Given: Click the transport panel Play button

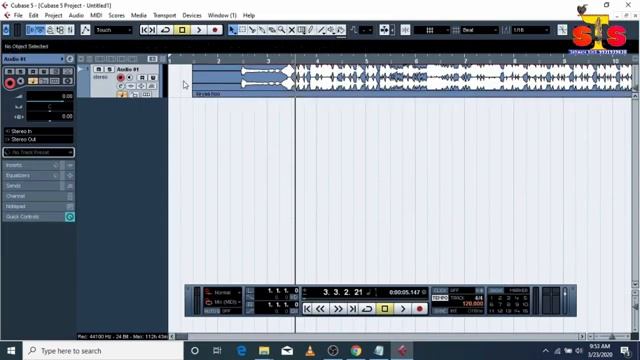Looking at the screenshot, I should click(402, 309).
